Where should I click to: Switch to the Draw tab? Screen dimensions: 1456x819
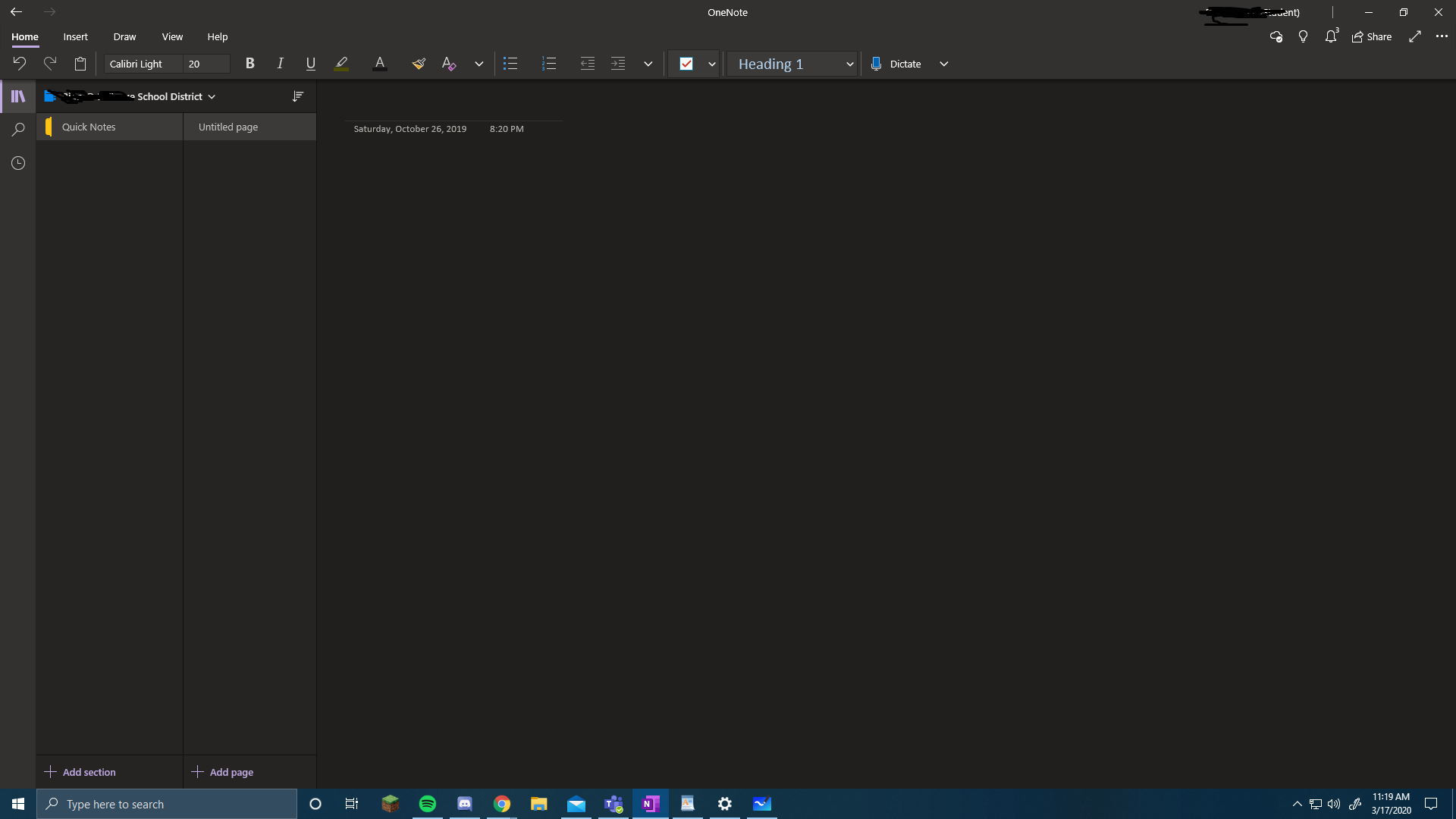pos(124,36)
